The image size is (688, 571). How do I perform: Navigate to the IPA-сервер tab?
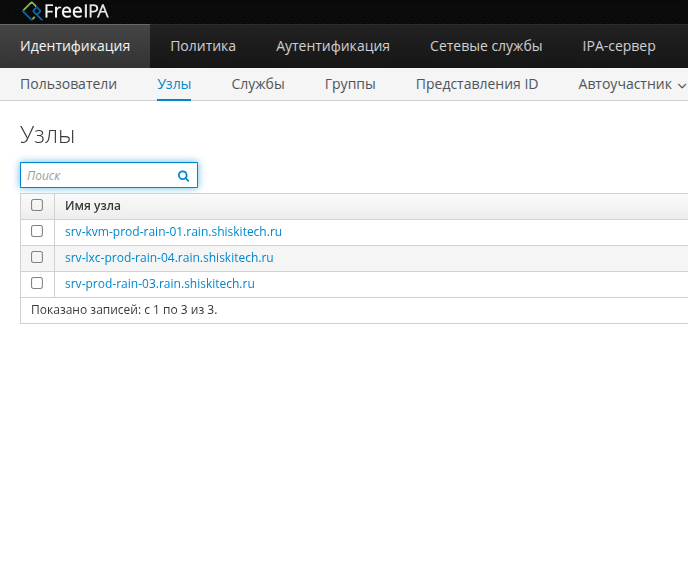[619, 46]
